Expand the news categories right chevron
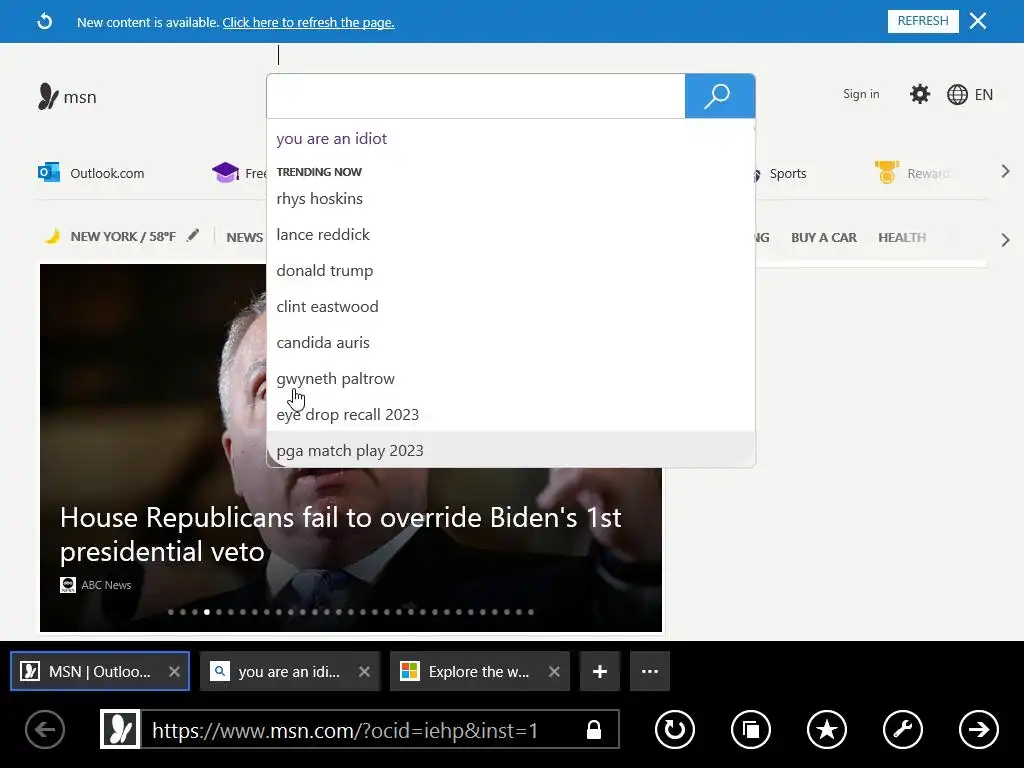Image resolution: width=1024 pixels, height=768 pixels. 1005,240
